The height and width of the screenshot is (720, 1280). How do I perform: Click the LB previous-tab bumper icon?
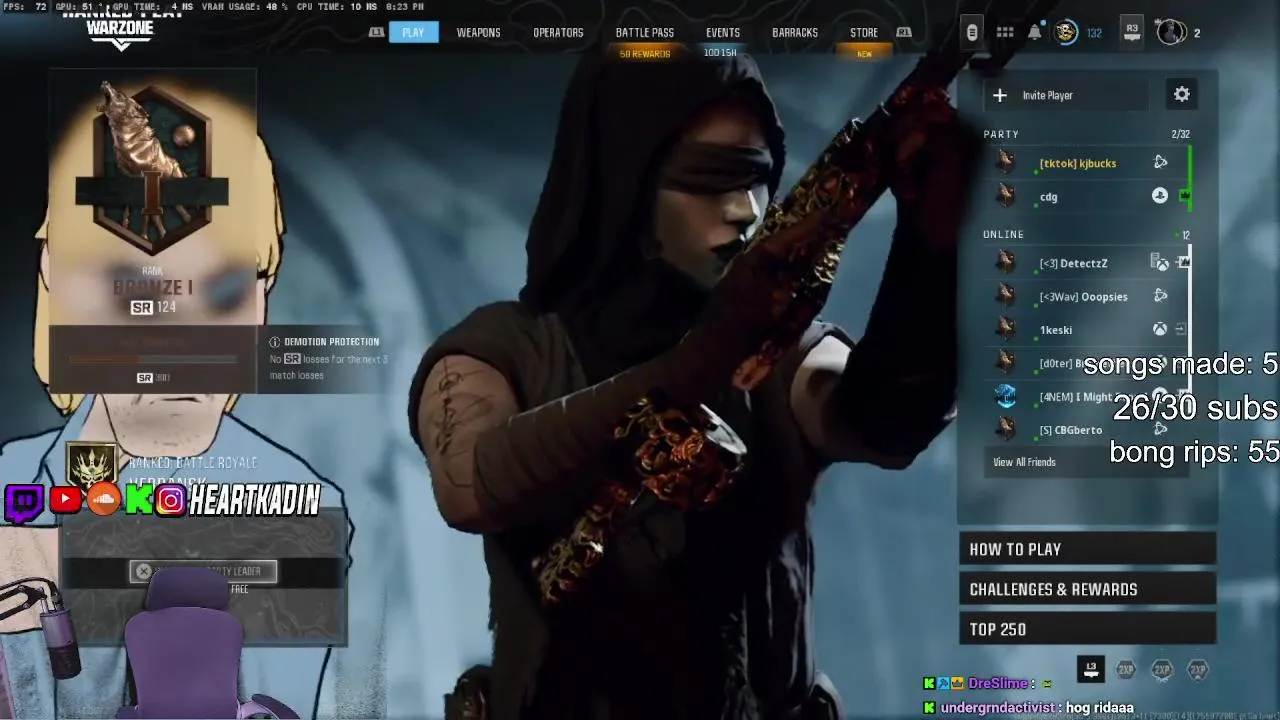376,32
